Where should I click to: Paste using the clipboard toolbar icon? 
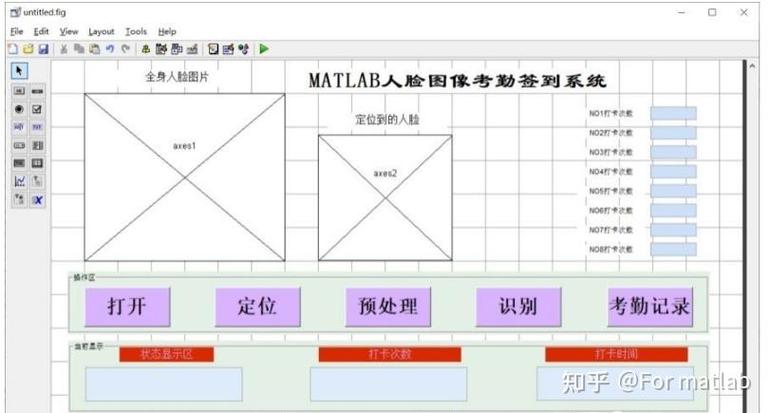pos(94,49)
